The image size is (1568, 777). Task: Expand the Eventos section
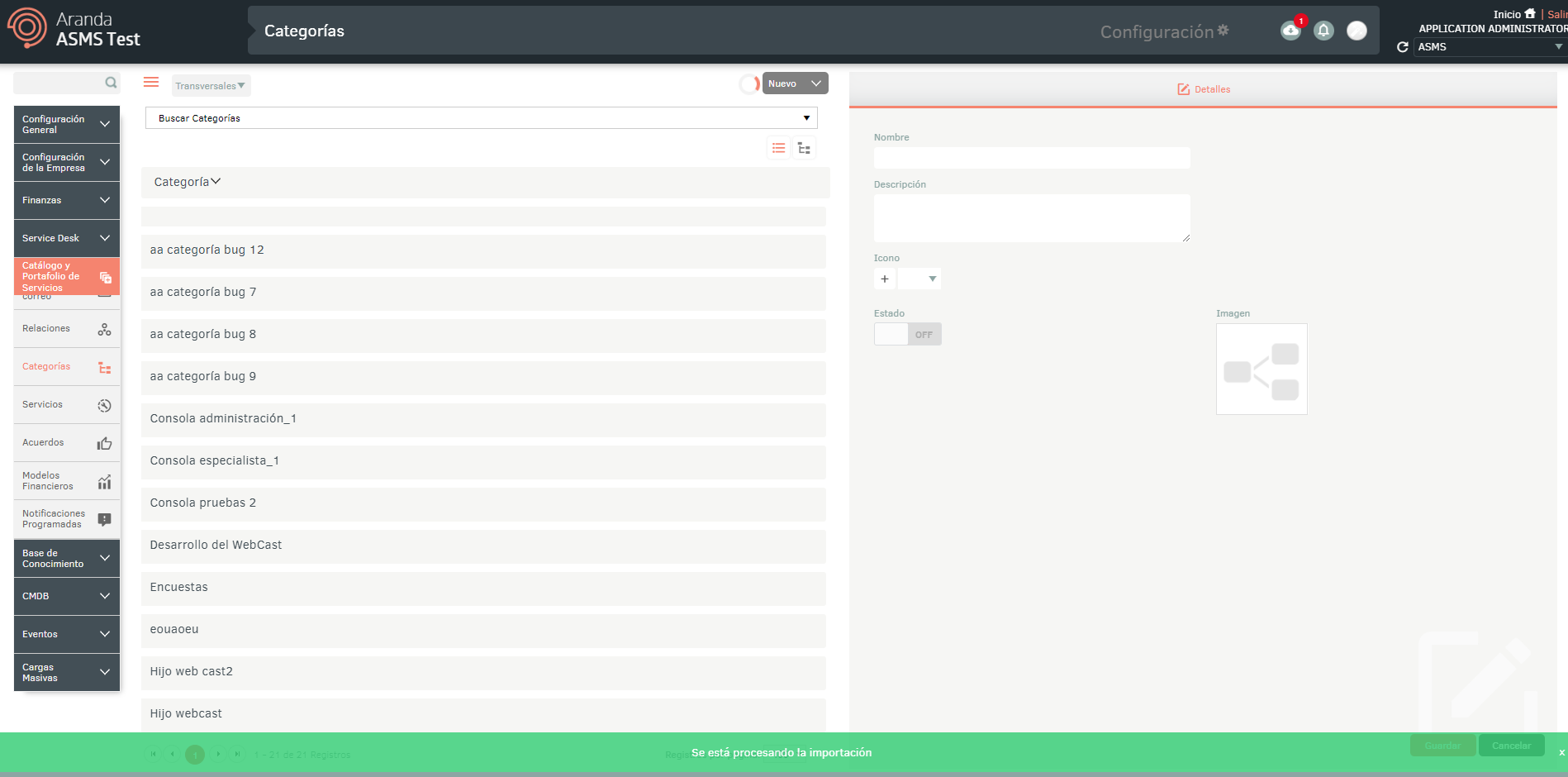click(x=67, y=634)
